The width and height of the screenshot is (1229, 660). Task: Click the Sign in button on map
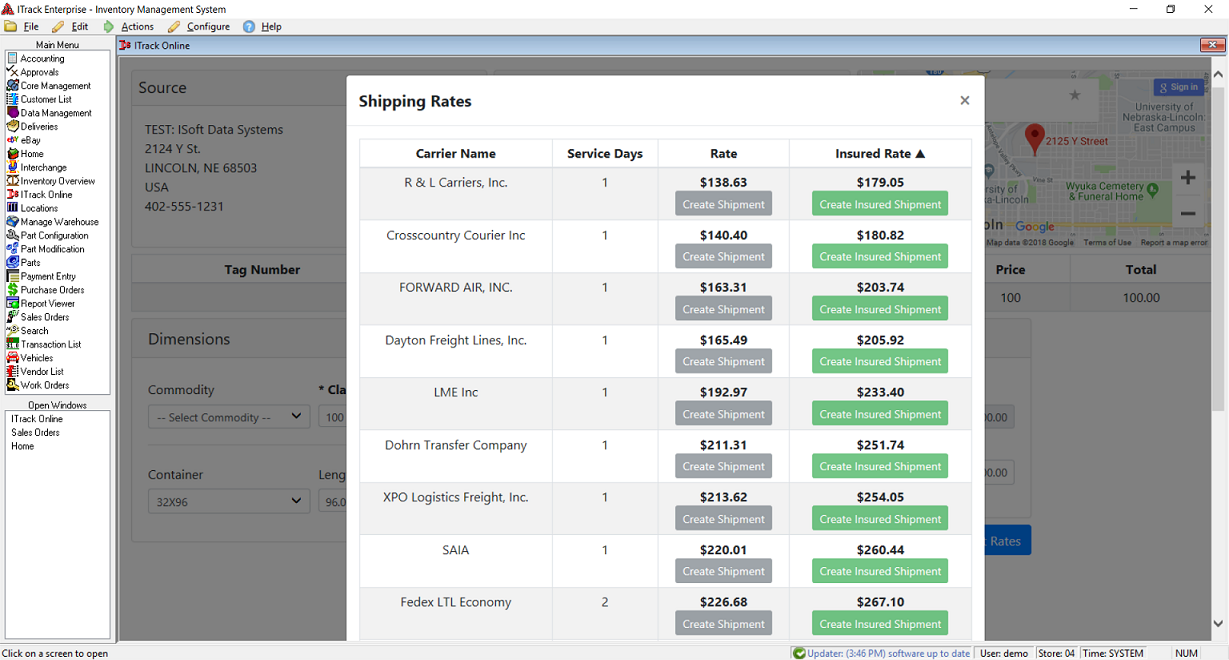[x=1178, y=87]
